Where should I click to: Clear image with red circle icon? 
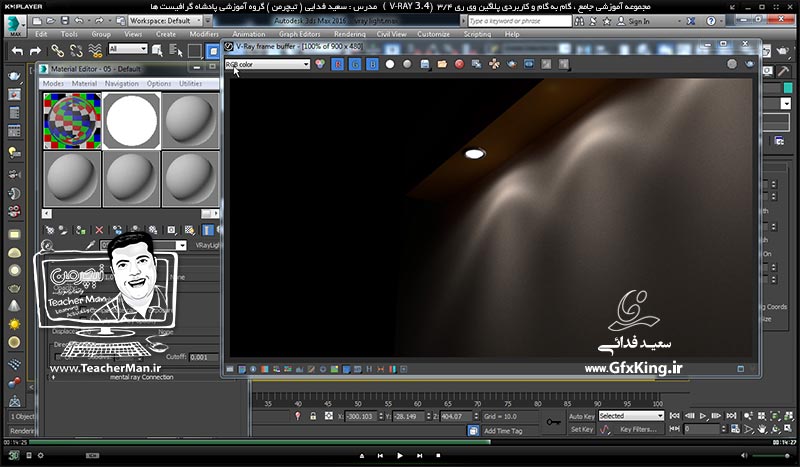coord(459,64)
